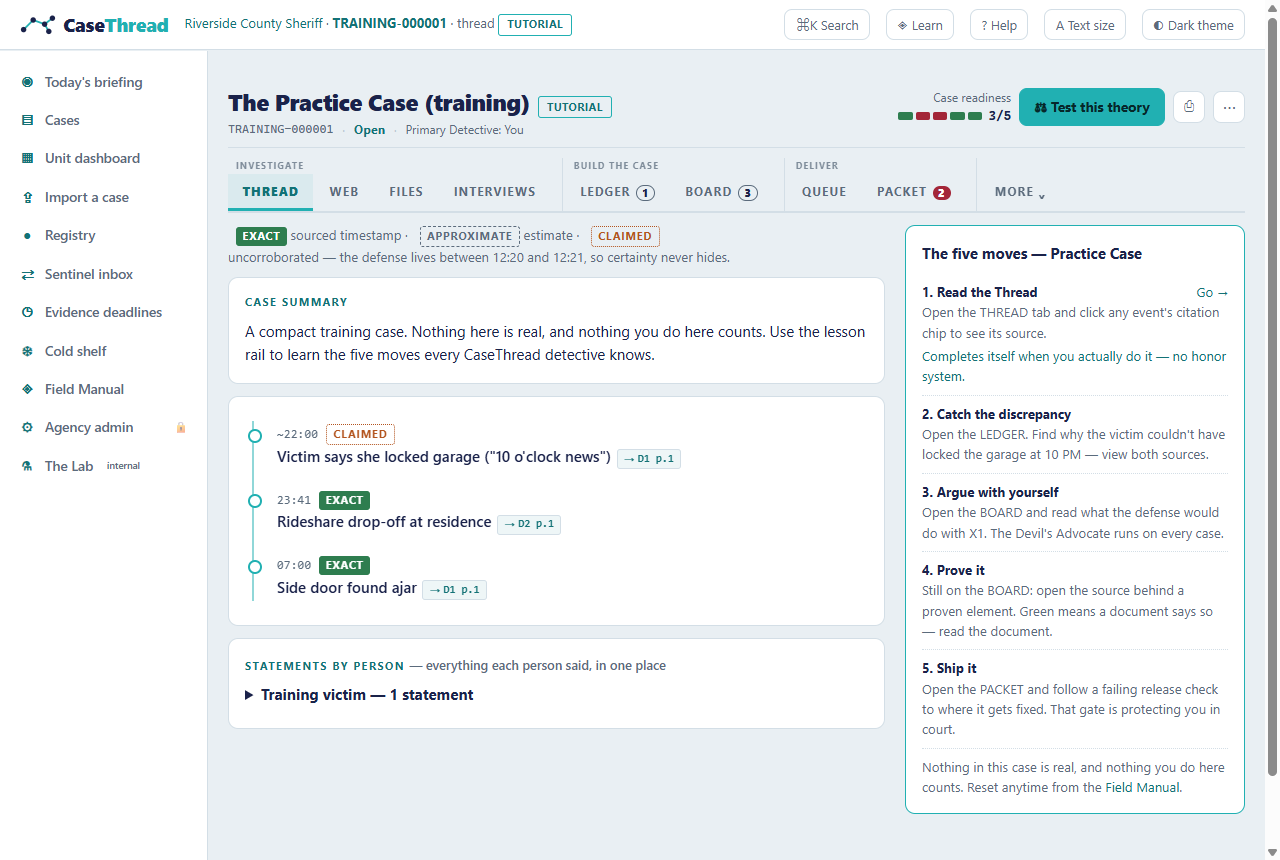
Task: Click the Case readiness progress bar
Action: point(940,116)
